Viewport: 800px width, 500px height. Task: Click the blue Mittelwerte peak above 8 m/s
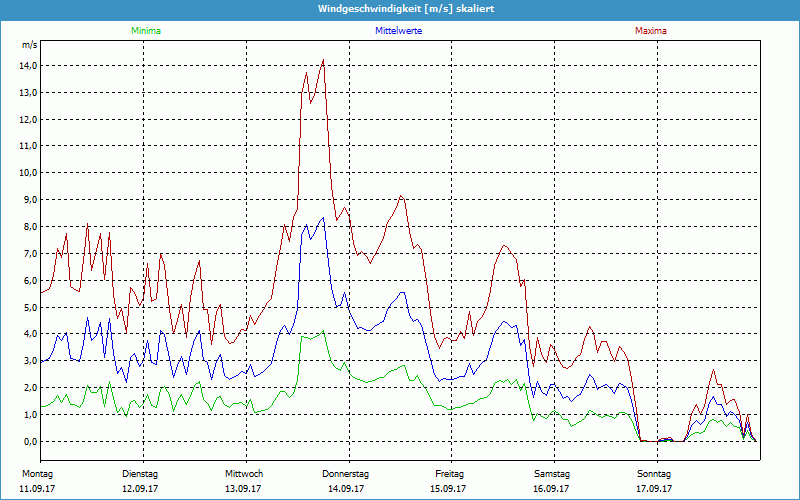(x=323, y=218)
